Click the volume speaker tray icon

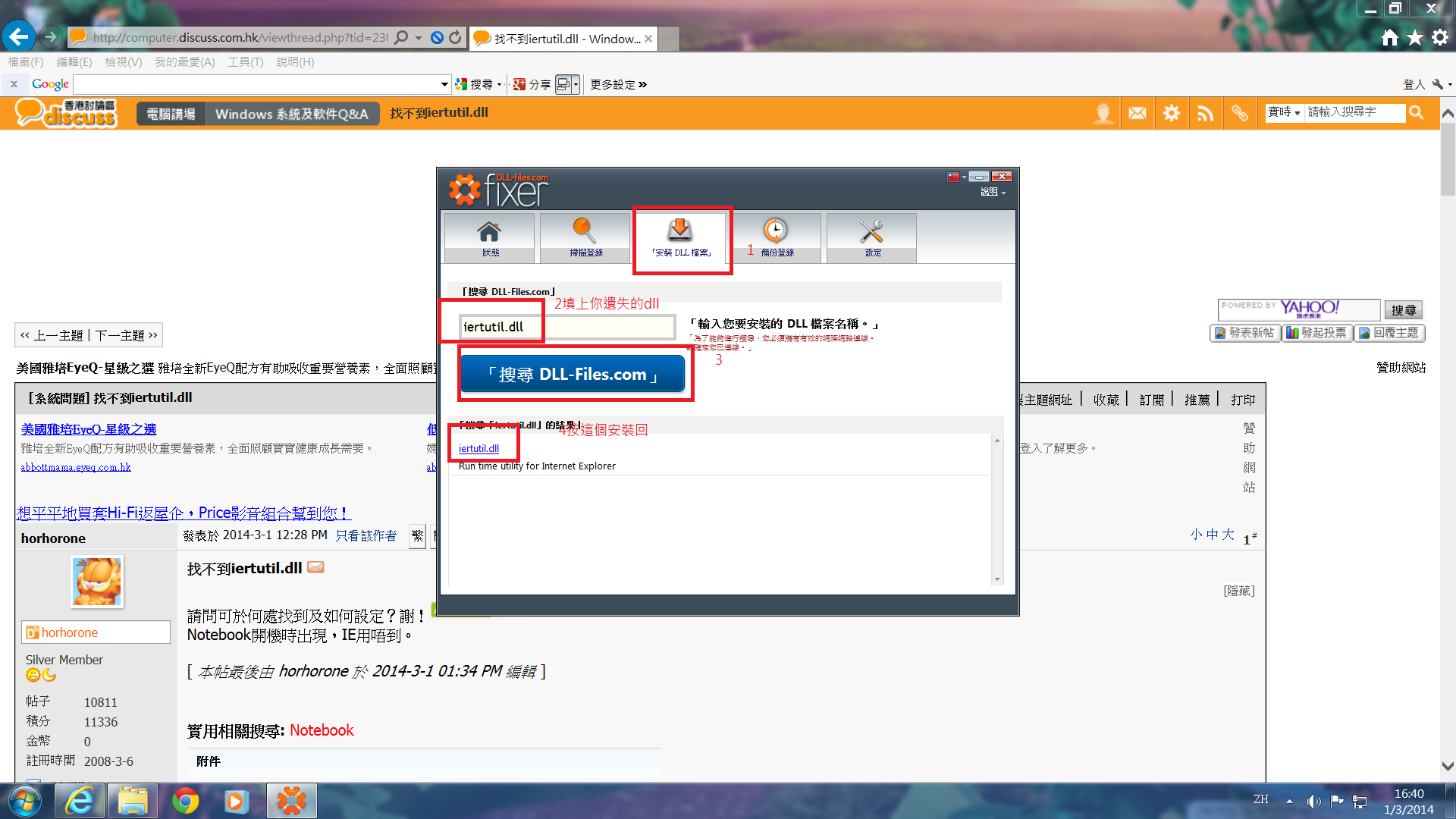[1313, 801]
